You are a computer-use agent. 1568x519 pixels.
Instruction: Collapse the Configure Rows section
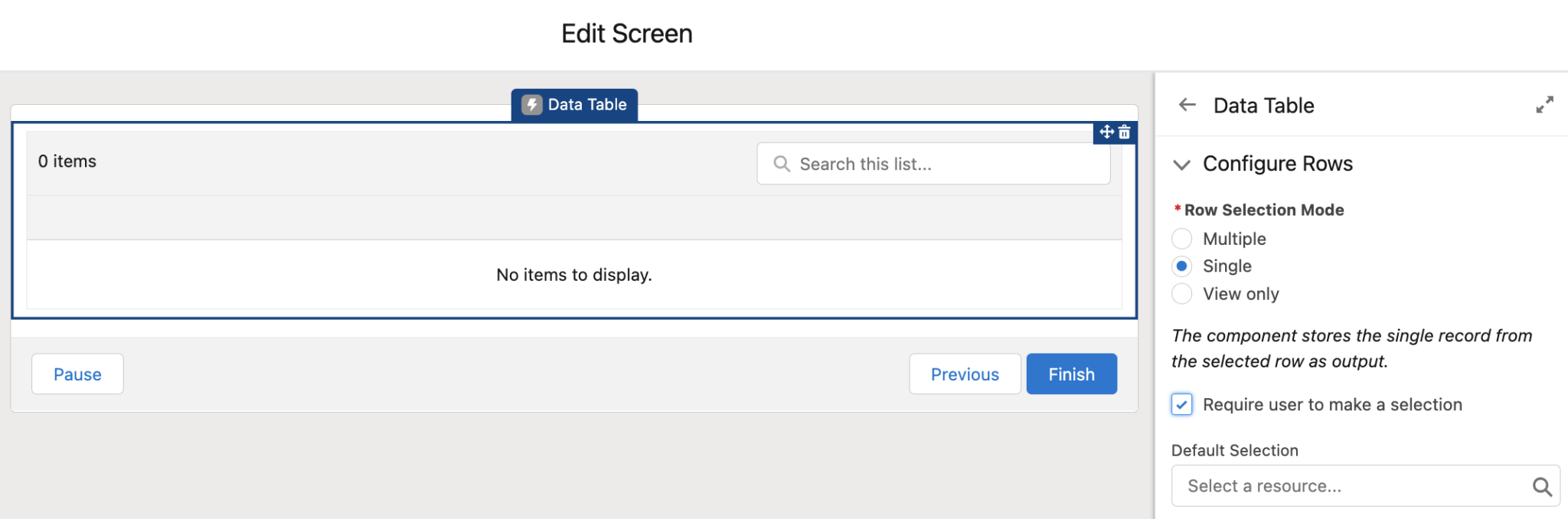pos(1181,164)
